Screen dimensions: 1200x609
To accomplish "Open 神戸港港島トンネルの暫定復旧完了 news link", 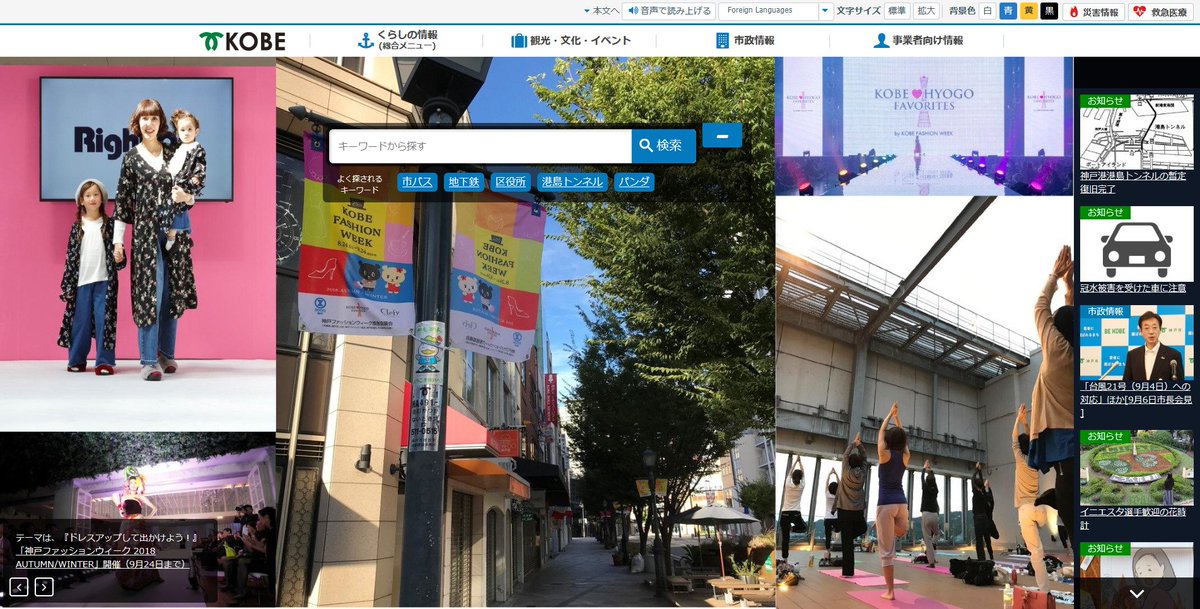I will coord(1133,182).
